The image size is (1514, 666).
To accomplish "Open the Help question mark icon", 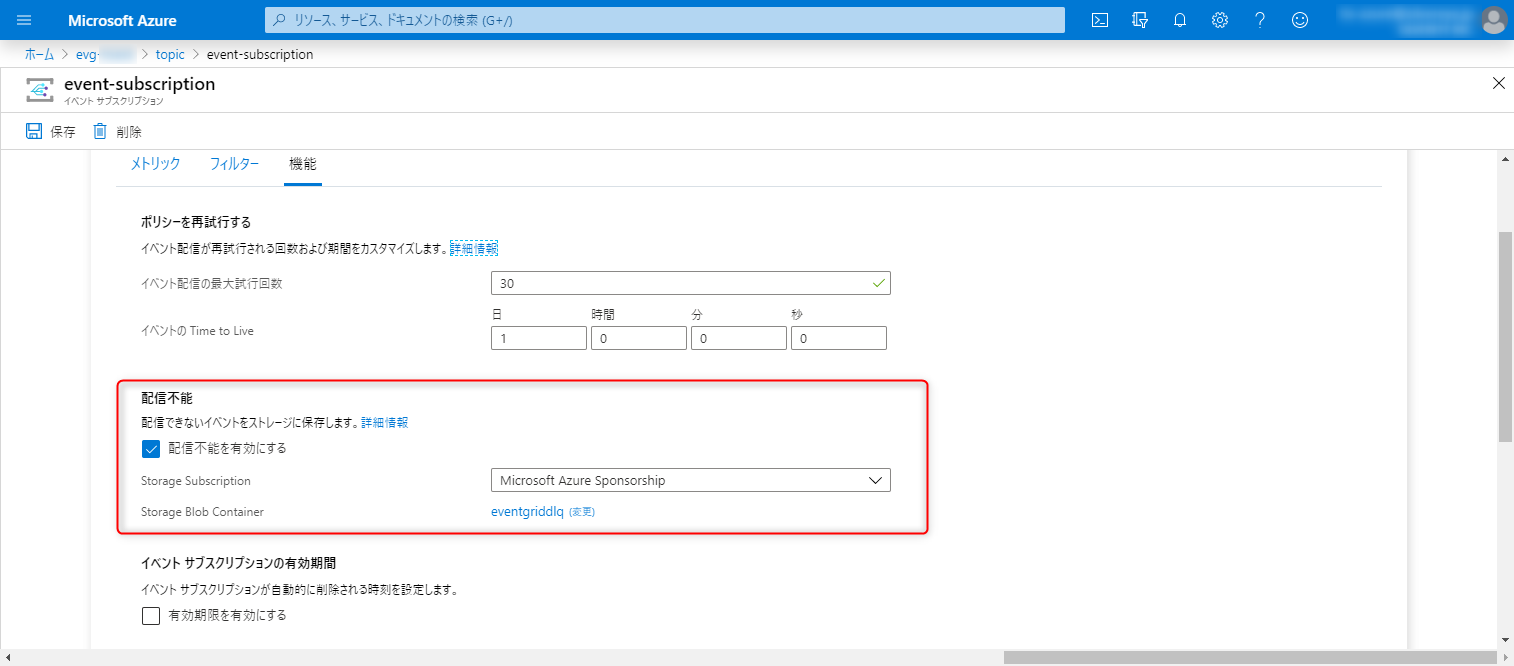I will pyautogui.click(x=1260, y=20).
